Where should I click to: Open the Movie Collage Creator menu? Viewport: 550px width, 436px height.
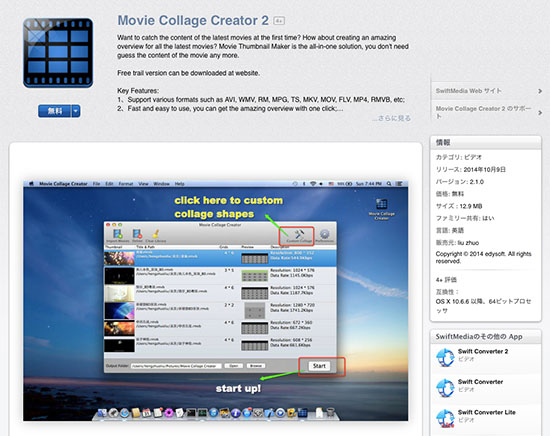click(63, 184)
